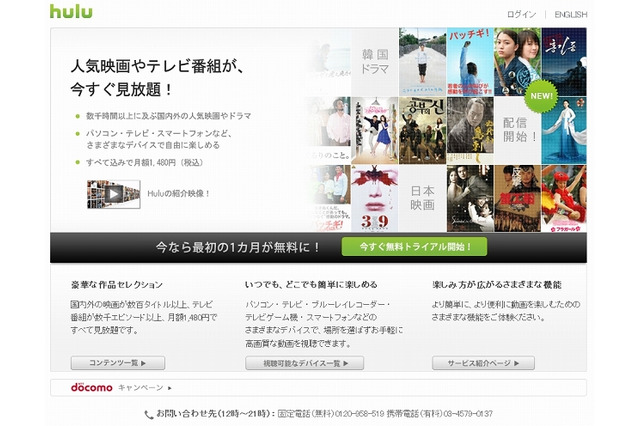Open the フラガール hula dancer poster
The height and width of the screenshot is (426, 640).
[x=564, y=199]
